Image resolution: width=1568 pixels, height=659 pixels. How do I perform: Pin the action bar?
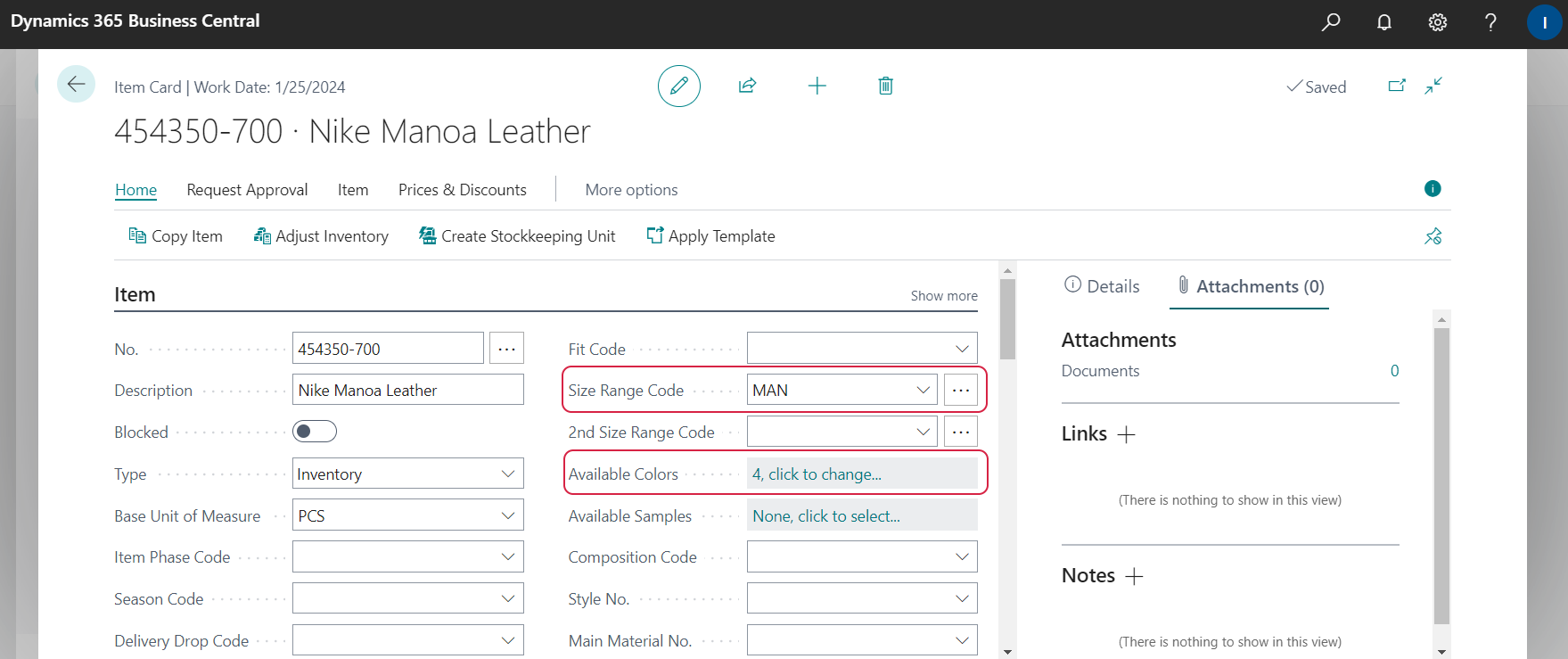tap(1433, 236)
